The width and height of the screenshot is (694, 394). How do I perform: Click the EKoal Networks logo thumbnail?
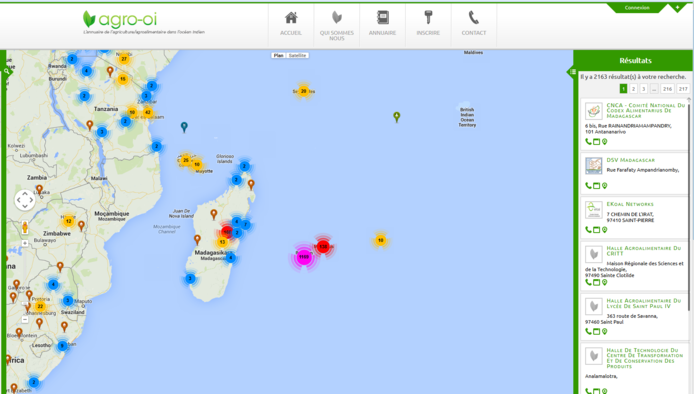pyautogui.click(x=594, y=210)
